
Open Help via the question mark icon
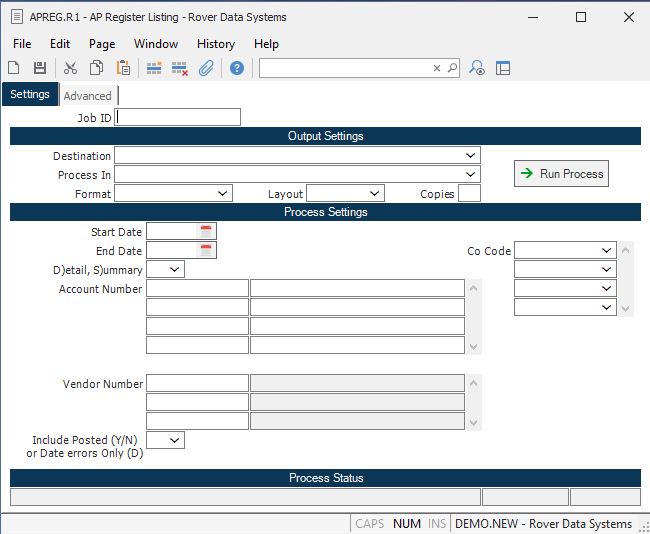[x=237, y=68]
